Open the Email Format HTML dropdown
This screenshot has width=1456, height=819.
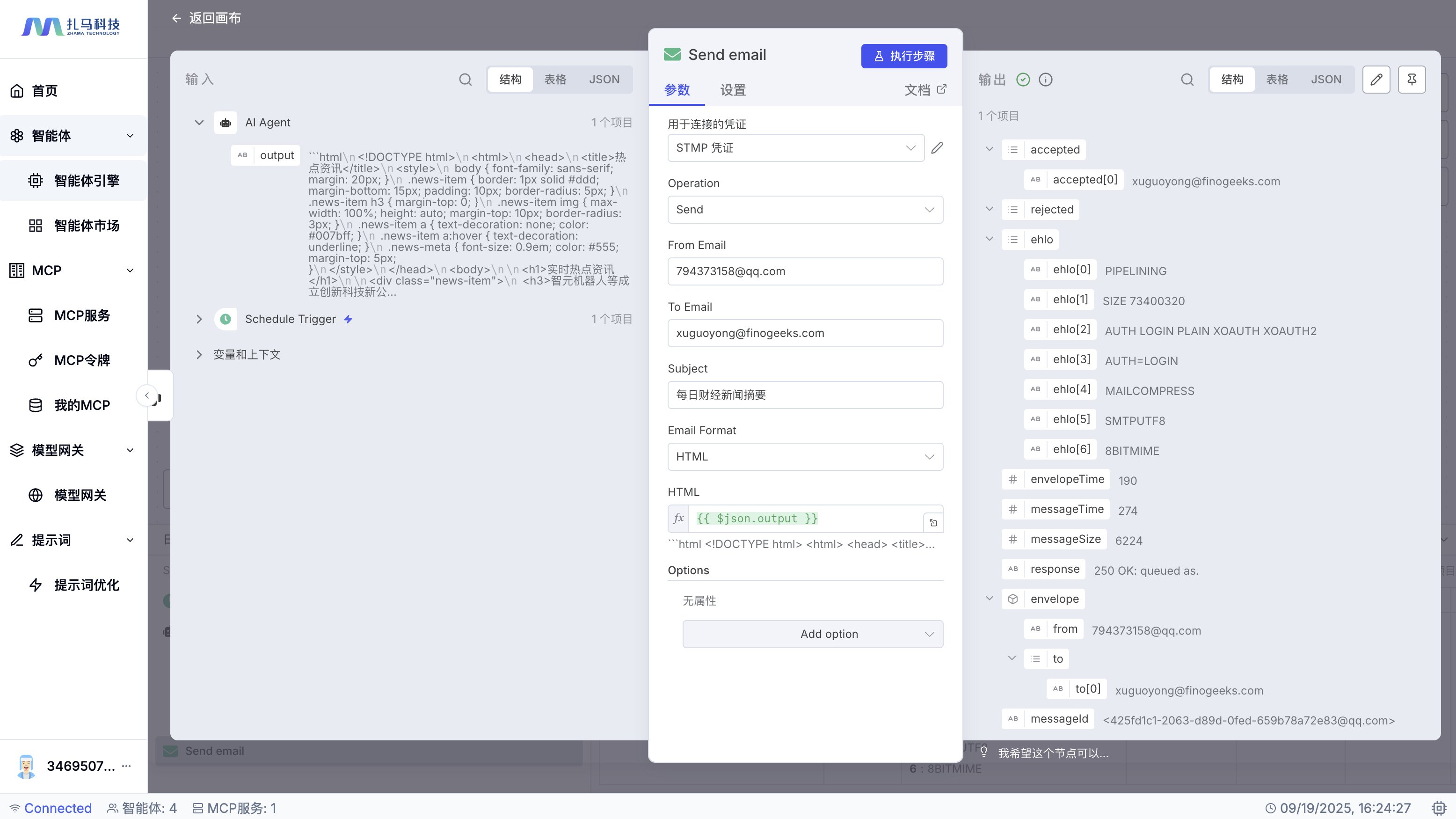coord(805,457)
